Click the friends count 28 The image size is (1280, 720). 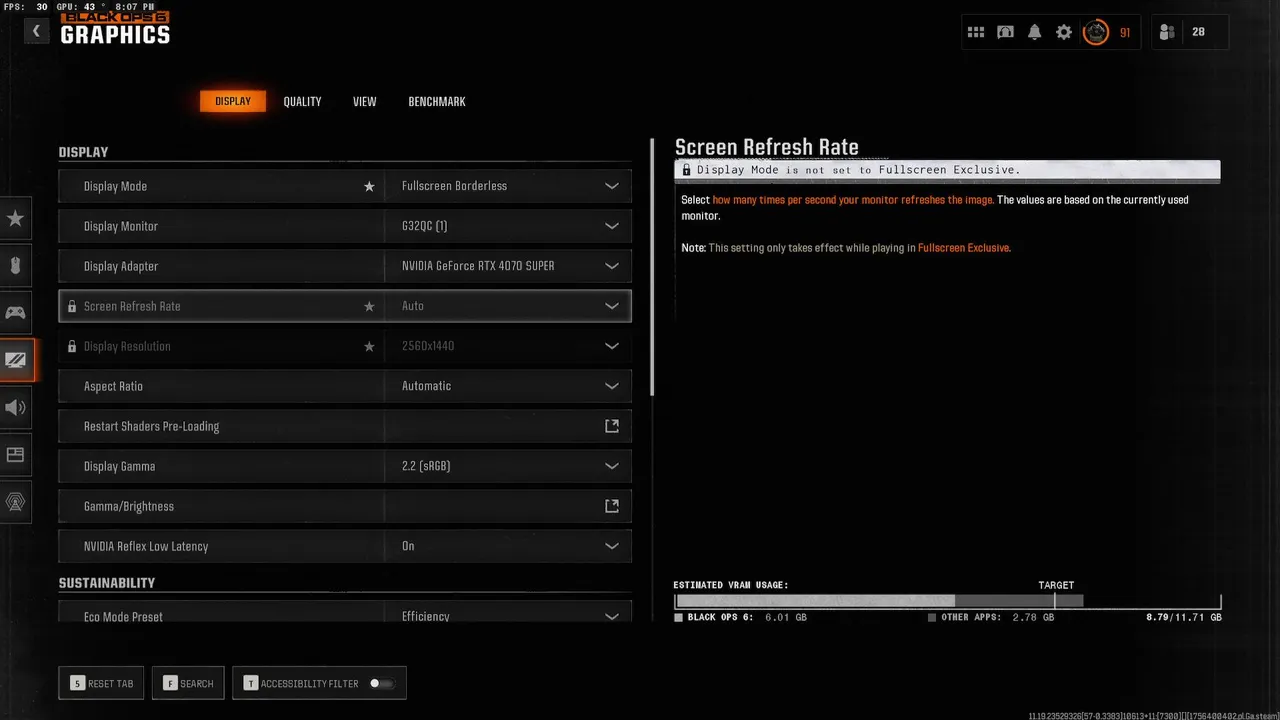1198,32
